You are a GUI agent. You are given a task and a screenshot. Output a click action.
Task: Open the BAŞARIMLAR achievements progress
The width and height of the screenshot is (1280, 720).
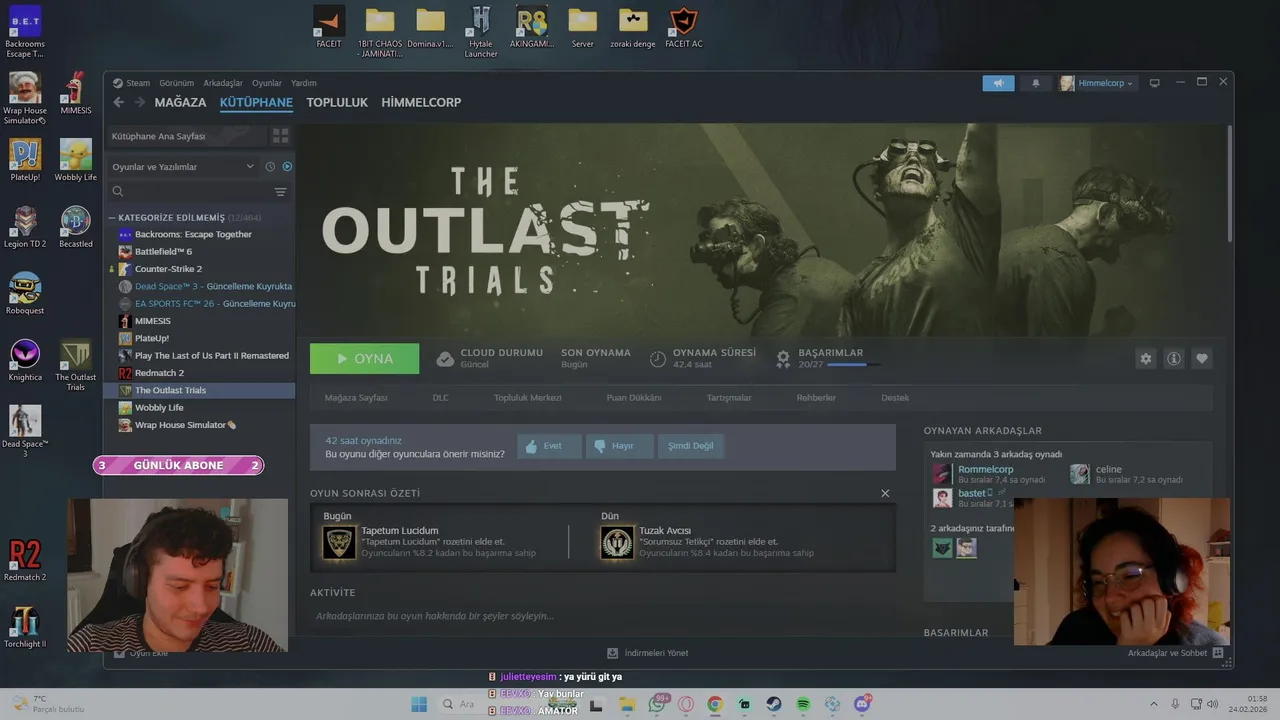point(829,358)
